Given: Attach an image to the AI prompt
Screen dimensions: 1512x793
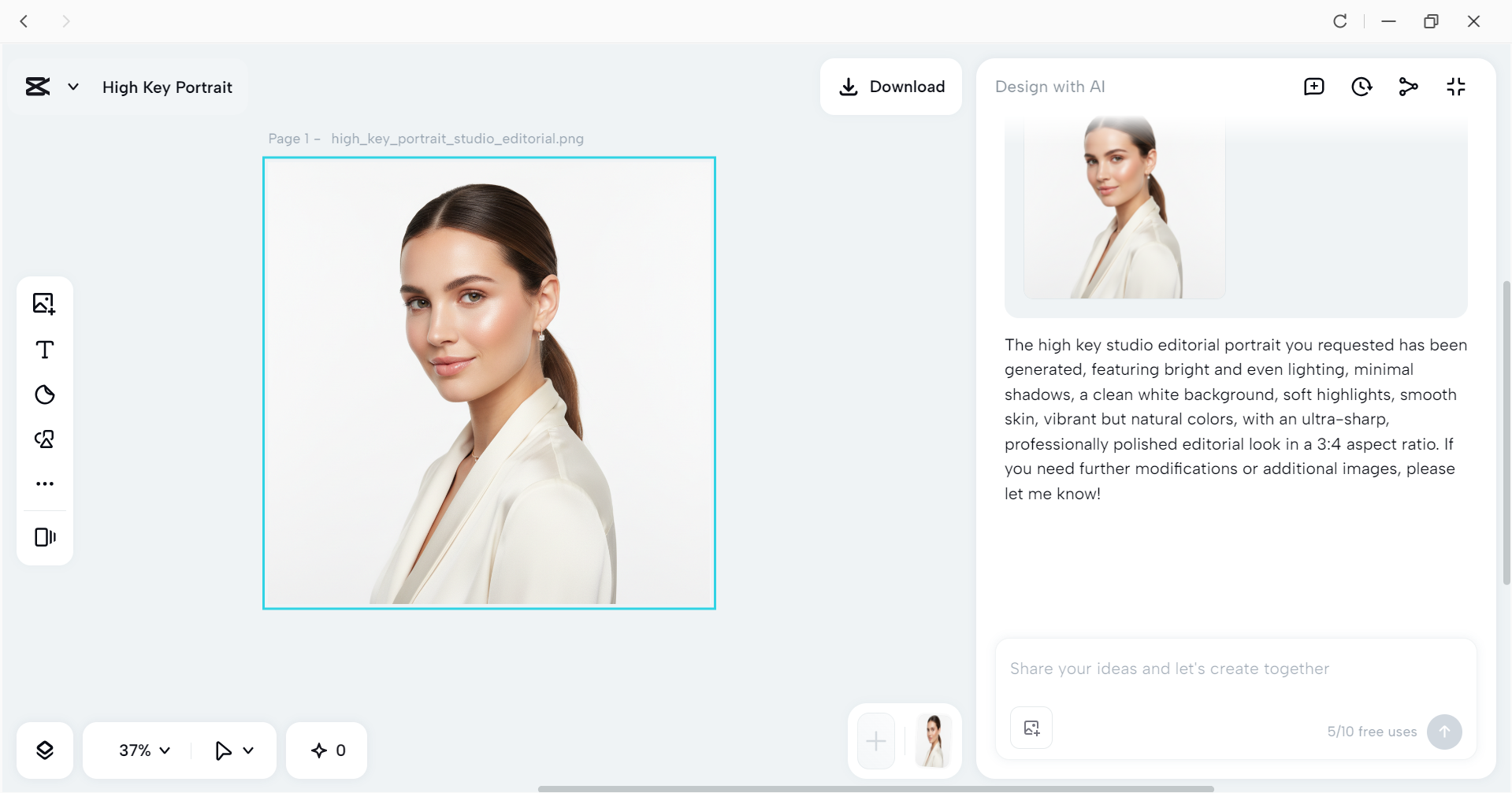Looking at the screenshot, I should click(1031, 728).
